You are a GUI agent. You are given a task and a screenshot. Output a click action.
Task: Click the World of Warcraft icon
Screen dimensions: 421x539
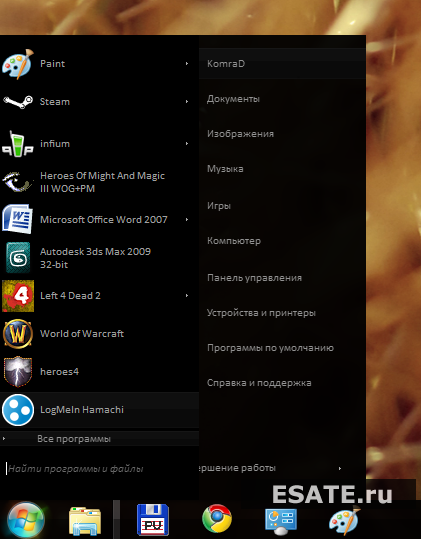[x=18, y=334]
